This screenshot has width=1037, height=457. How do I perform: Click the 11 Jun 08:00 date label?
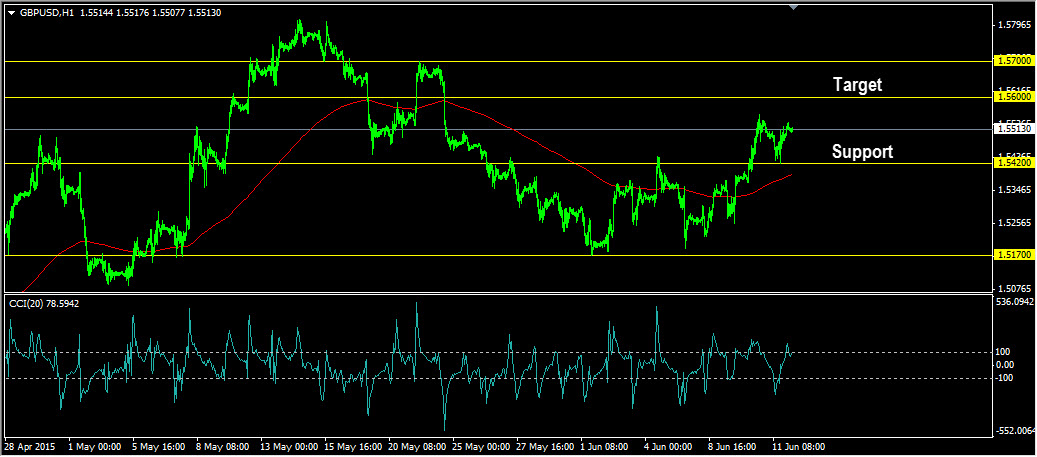point(799,446)
